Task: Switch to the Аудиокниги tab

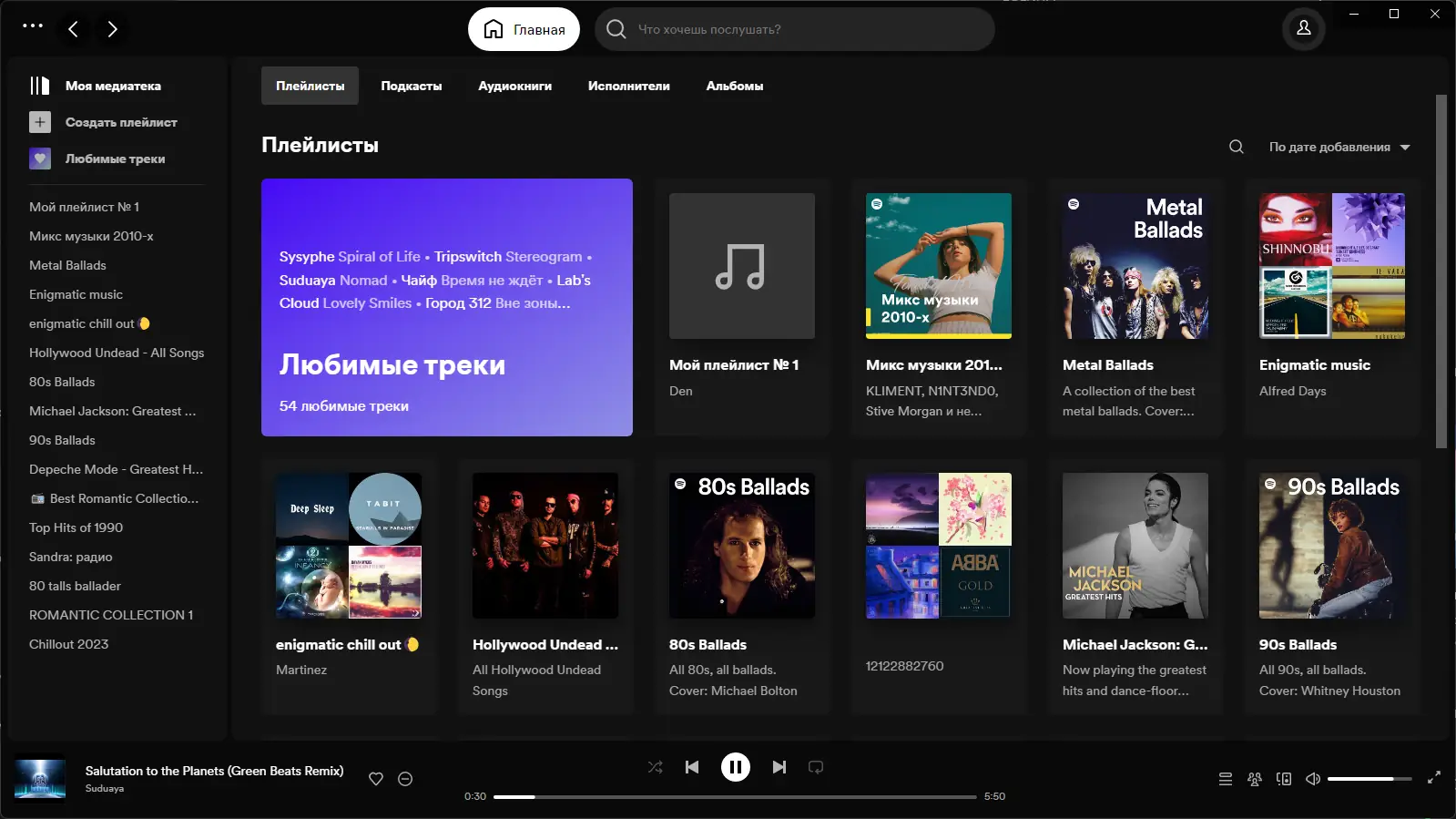Action: coord(515,86)
